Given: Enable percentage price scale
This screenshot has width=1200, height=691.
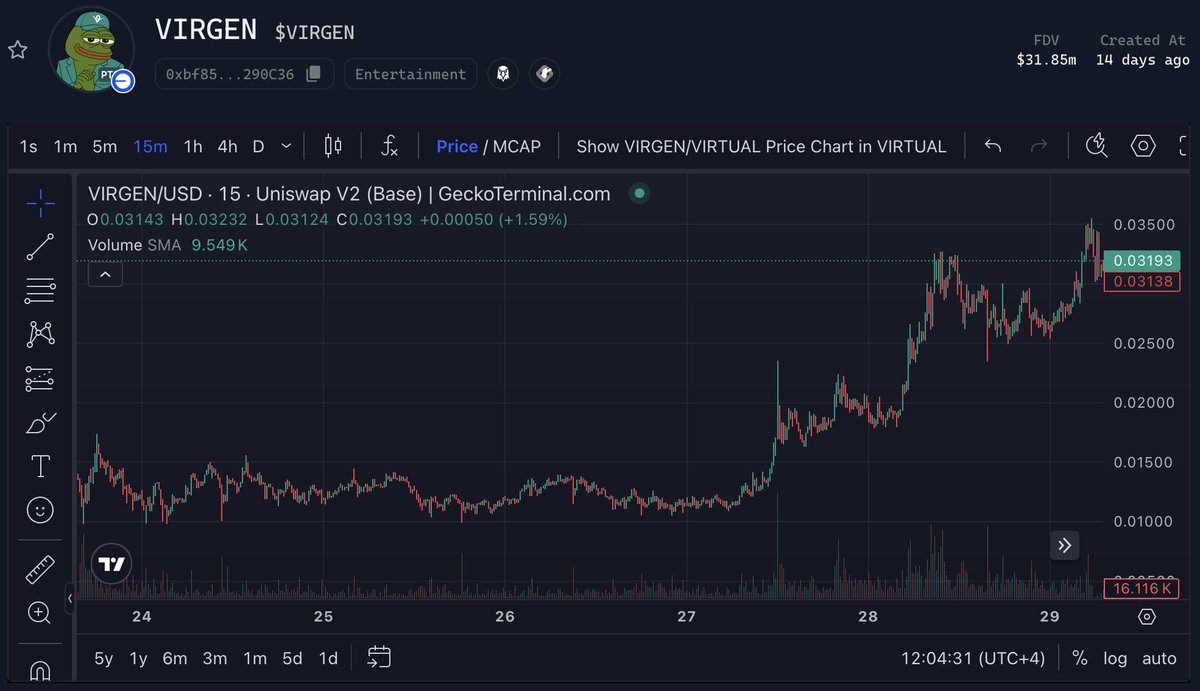Looking at the screenshot, I should click(1079, 658).
